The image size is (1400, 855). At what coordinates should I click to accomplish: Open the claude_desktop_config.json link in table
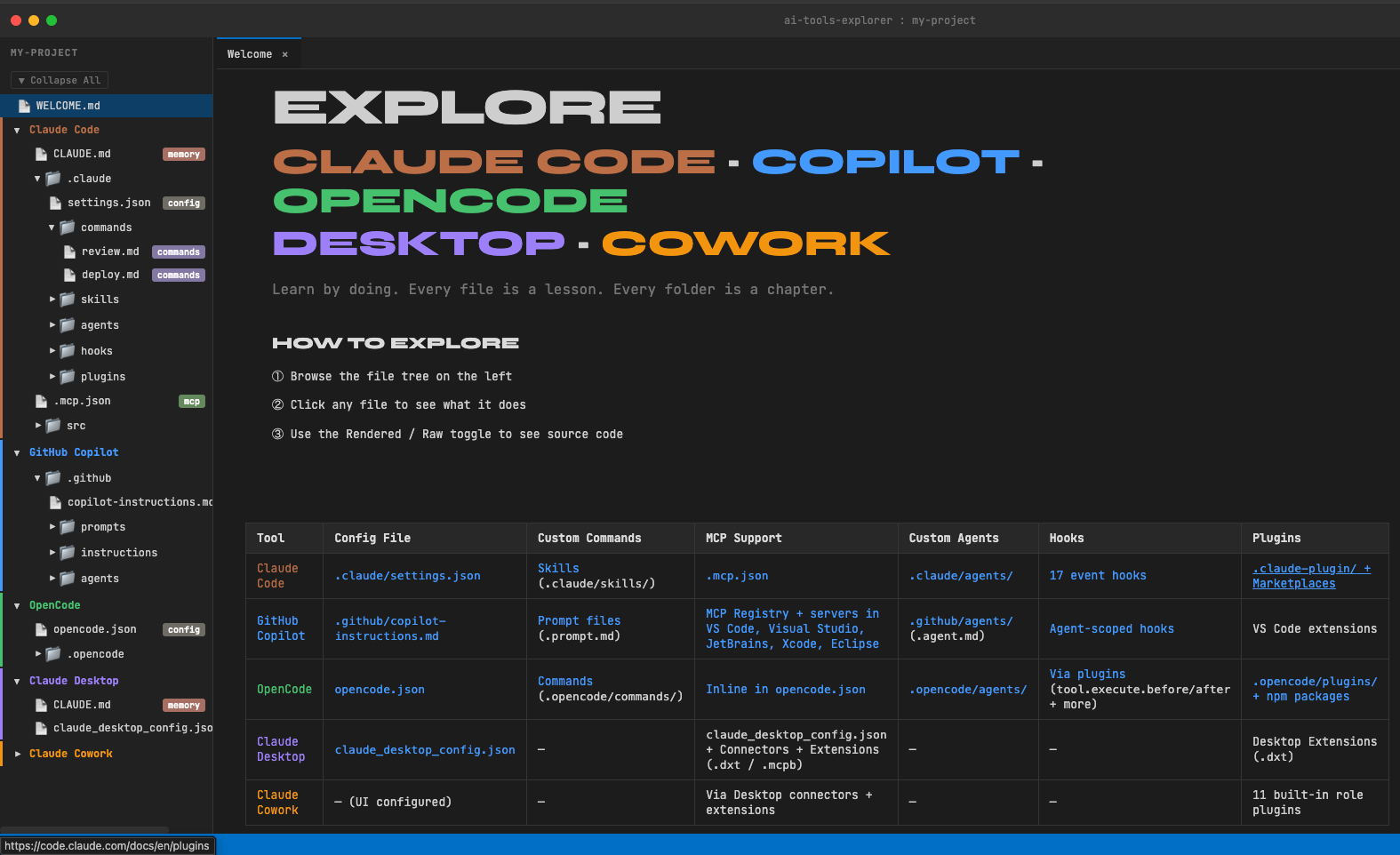point(425,750)
